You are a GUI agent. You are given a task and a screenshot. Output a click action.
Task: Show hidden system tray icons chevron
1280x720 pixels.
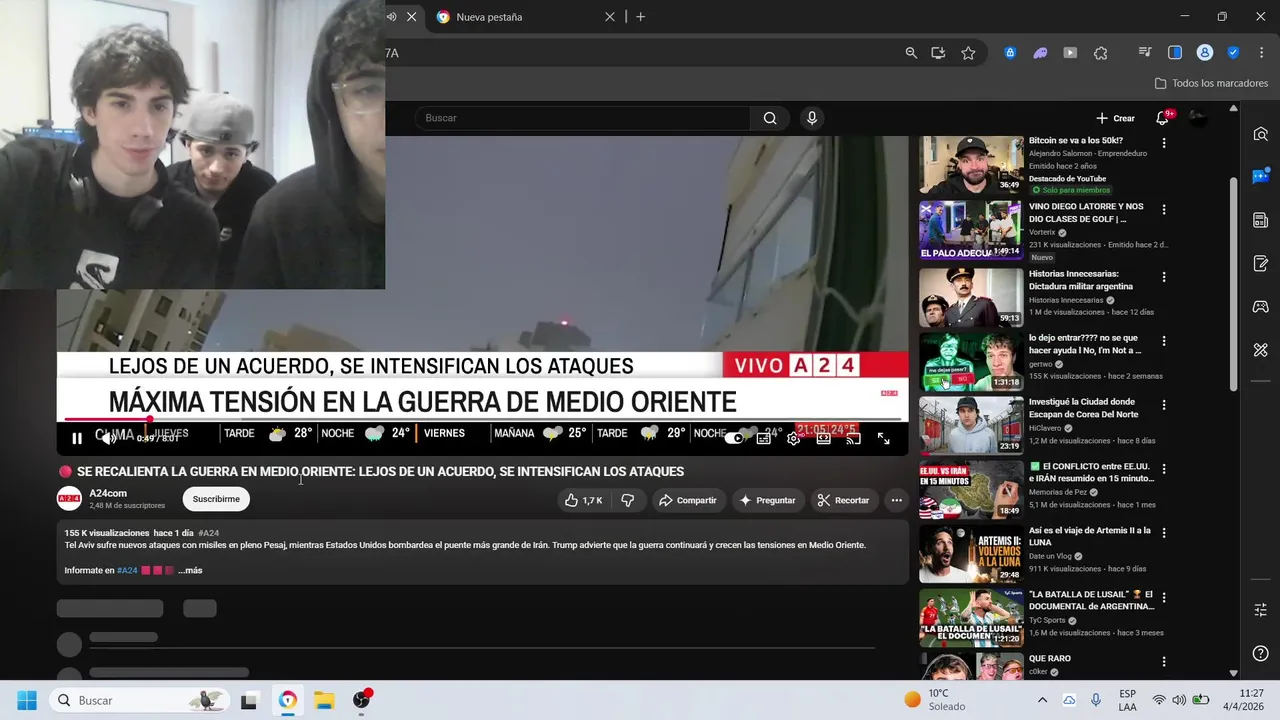(x=1042, y=700)
